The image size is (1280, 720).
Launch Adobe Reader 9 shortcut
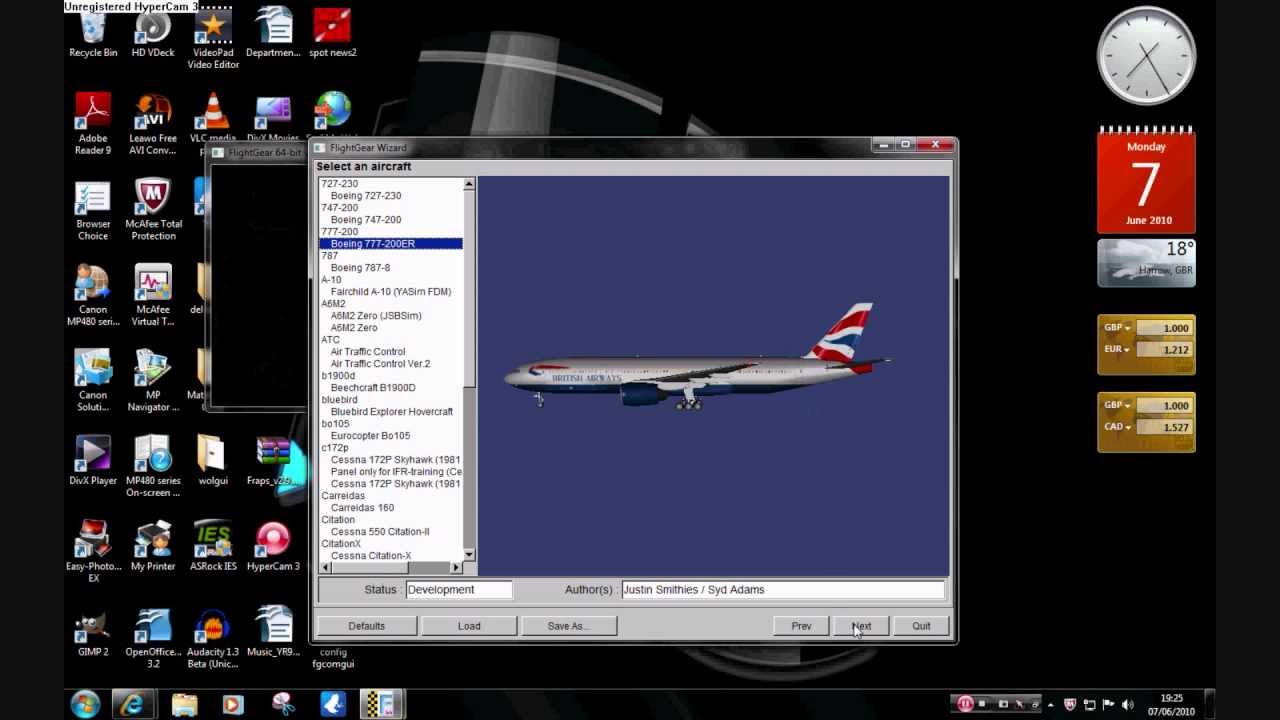tap(93, 124)
